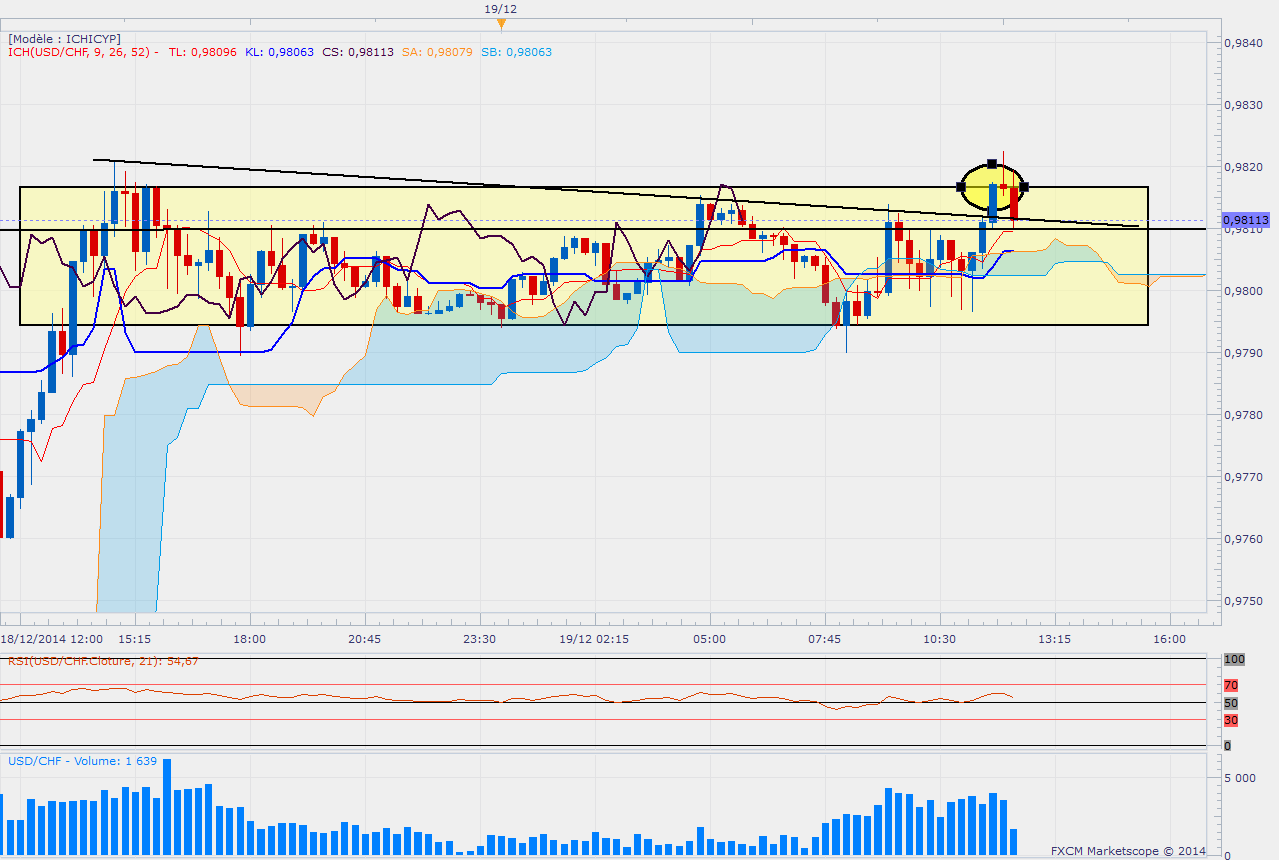The width and height of the screenshot is (1279, 860).
Task: Click the 13:15 time axis label
Action: click(x=1054, y=638)
